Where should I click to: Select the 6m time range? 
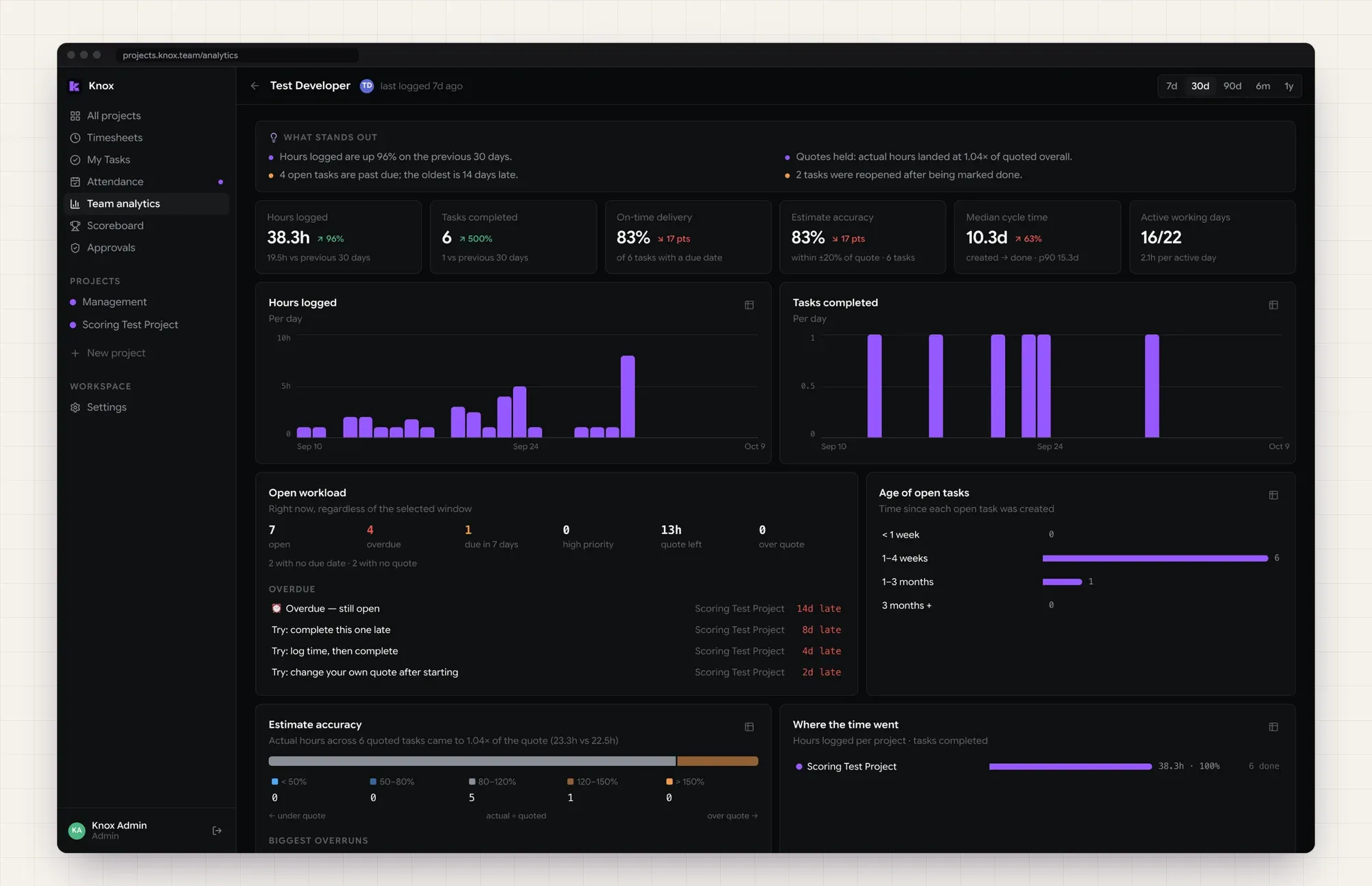[x=1263, y=86]
